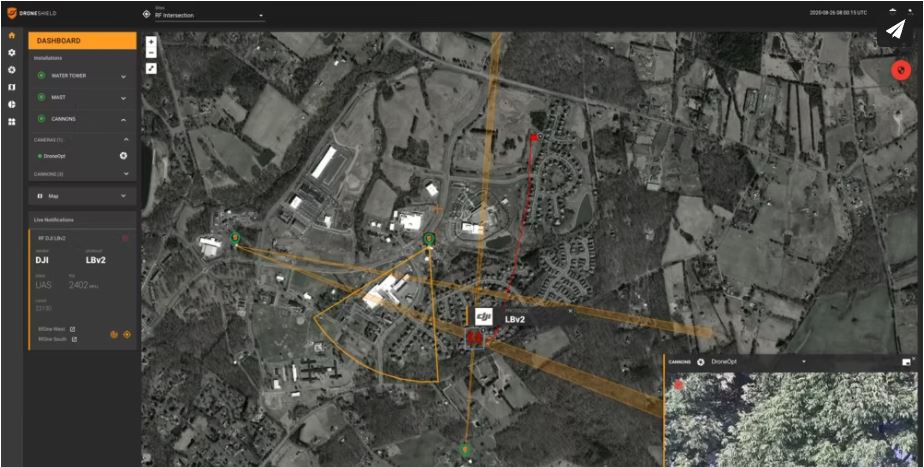The height and width of the screenshot is (467, 924).
Task: Click the 2402 frequency value
Action: tap(78, 285)
